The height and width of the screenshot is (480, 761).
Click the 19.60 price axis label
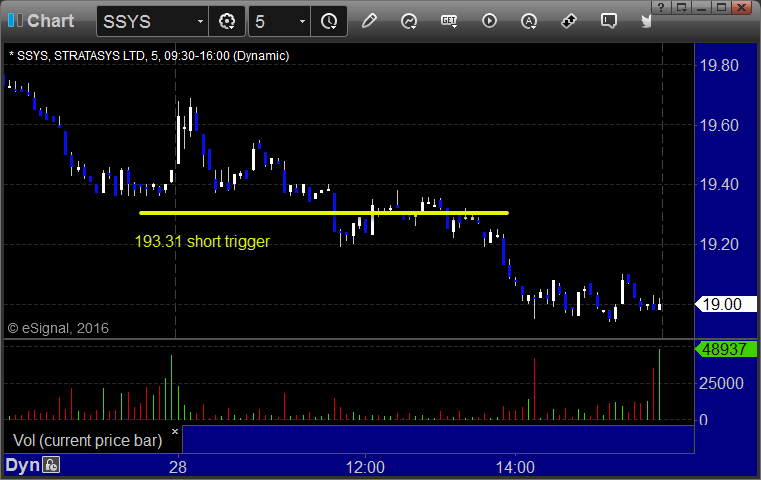(719, 125)
